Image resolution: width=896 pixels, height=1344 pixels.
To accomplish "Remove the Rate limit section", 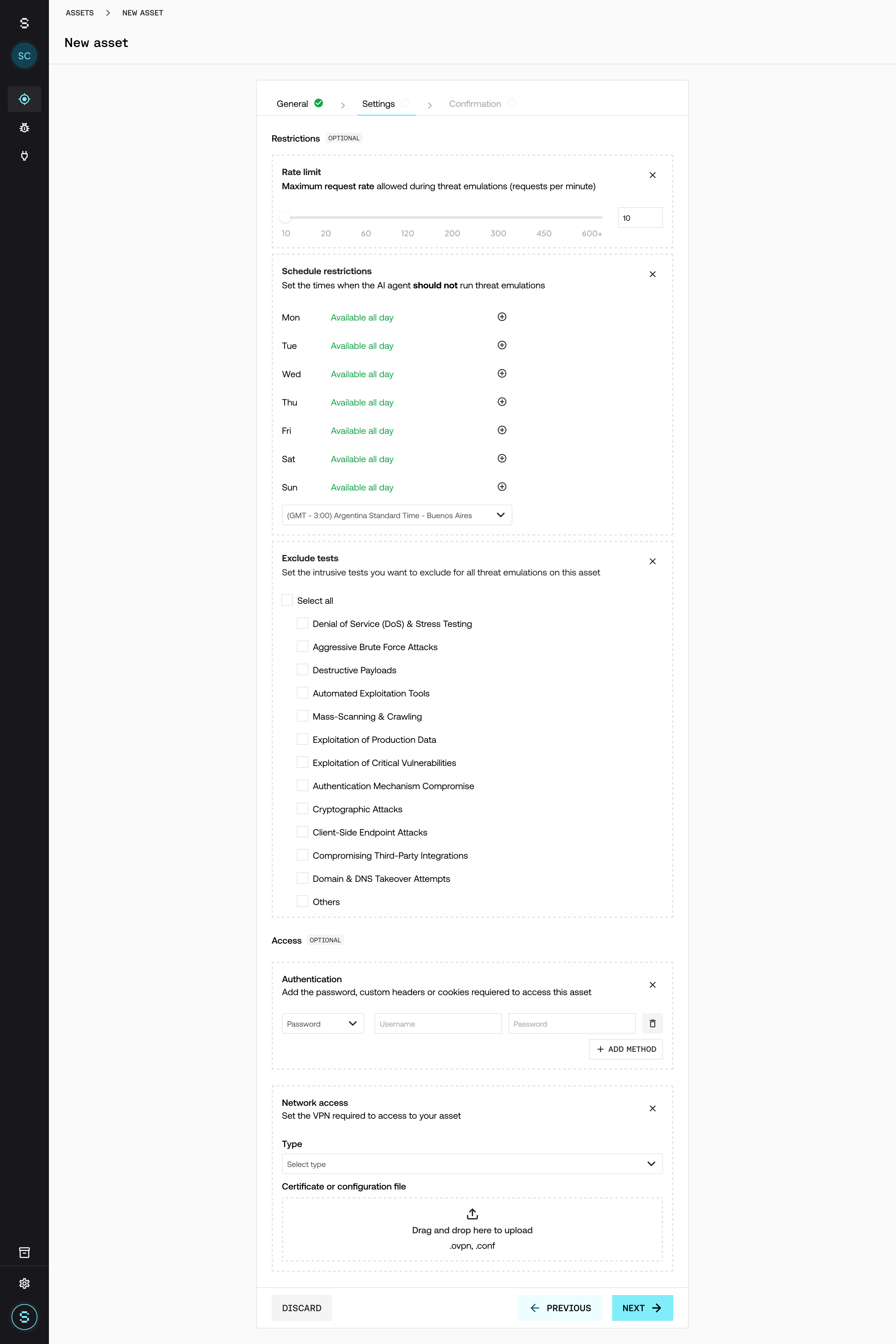I will point(652,175).
